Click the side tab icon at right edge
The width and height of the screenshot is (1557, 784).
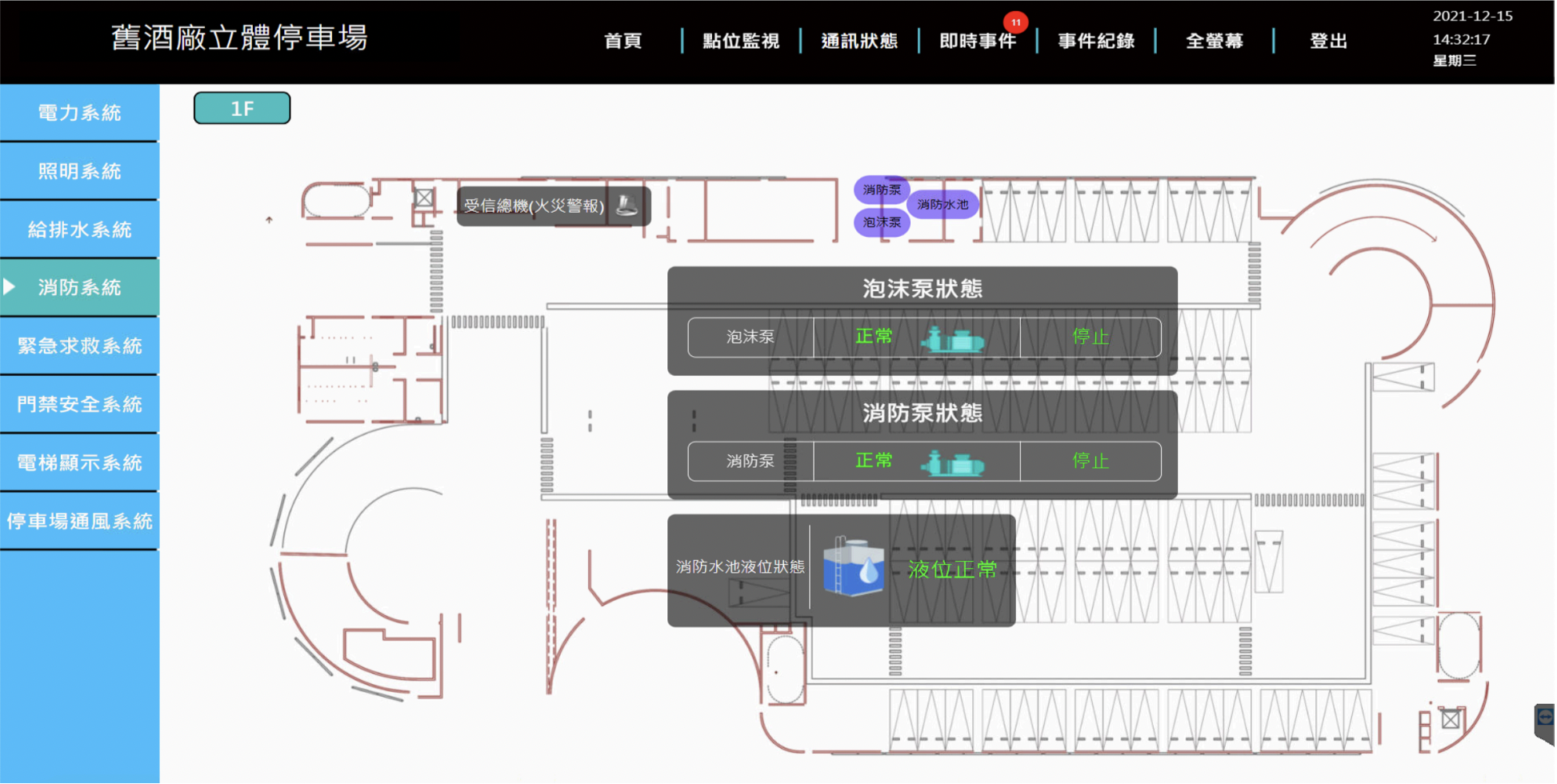coord(1545,723)
